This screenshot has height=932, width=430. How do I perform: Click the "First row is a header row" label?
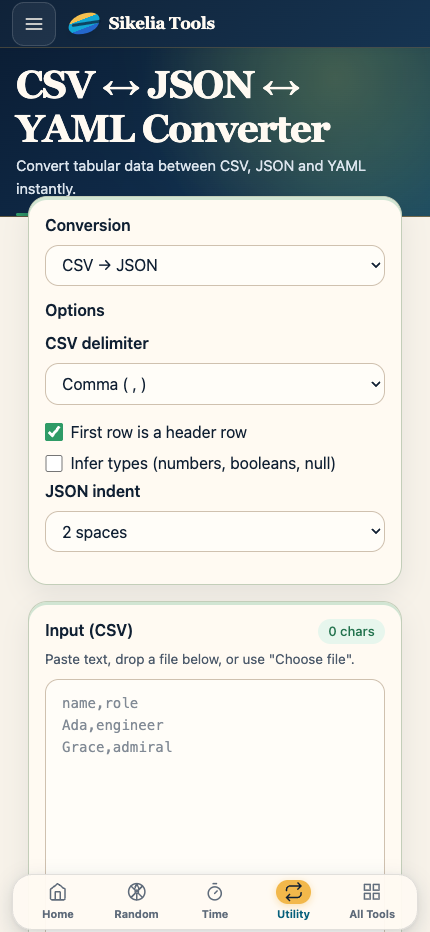tap(158, 432)
